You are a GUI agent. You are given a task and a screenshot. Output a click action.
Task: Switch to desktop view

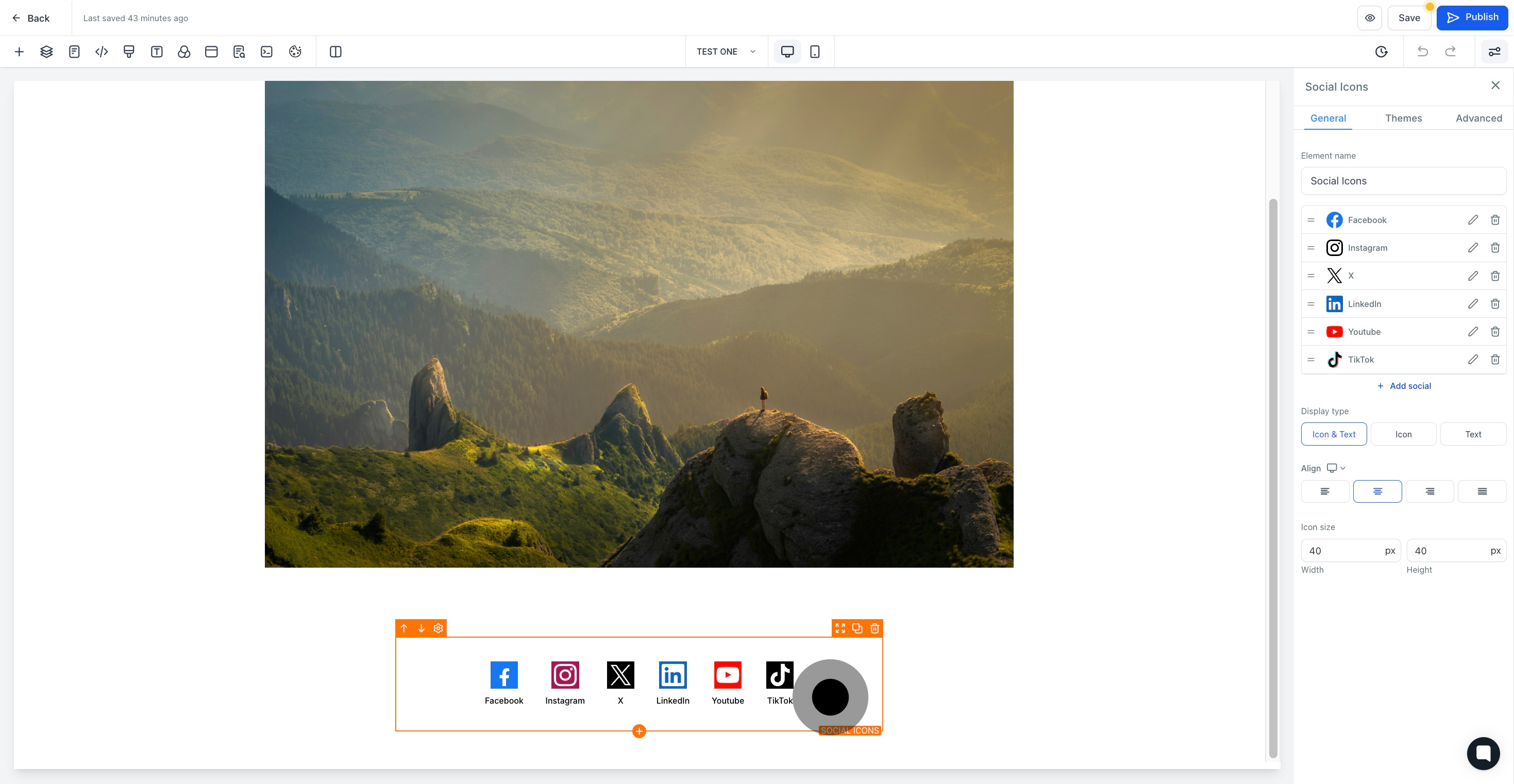point(787,52)
